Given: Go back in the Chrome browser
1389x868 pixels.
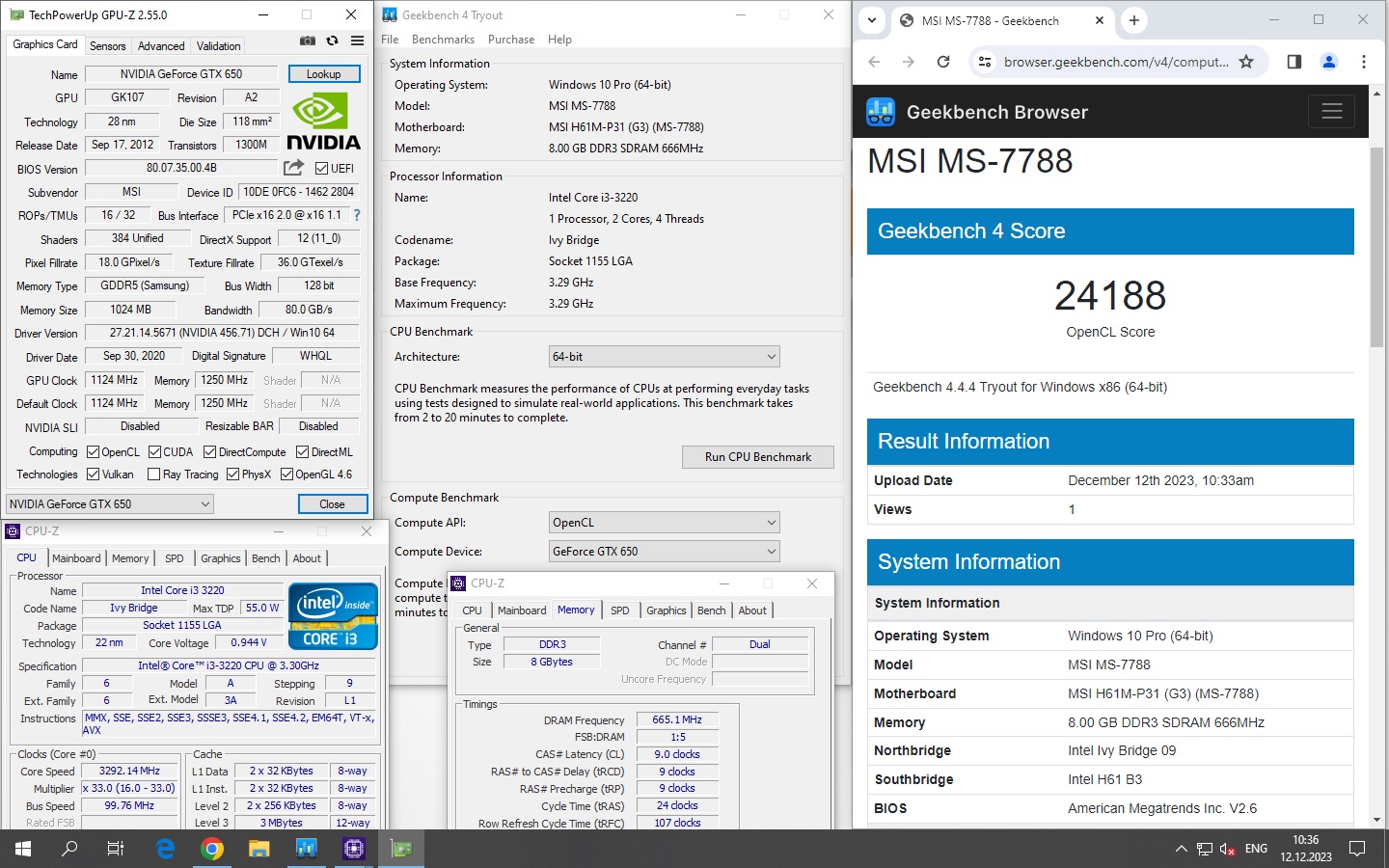Looking at the screenshot, I should pyautogui.click(x=874, y=62).
